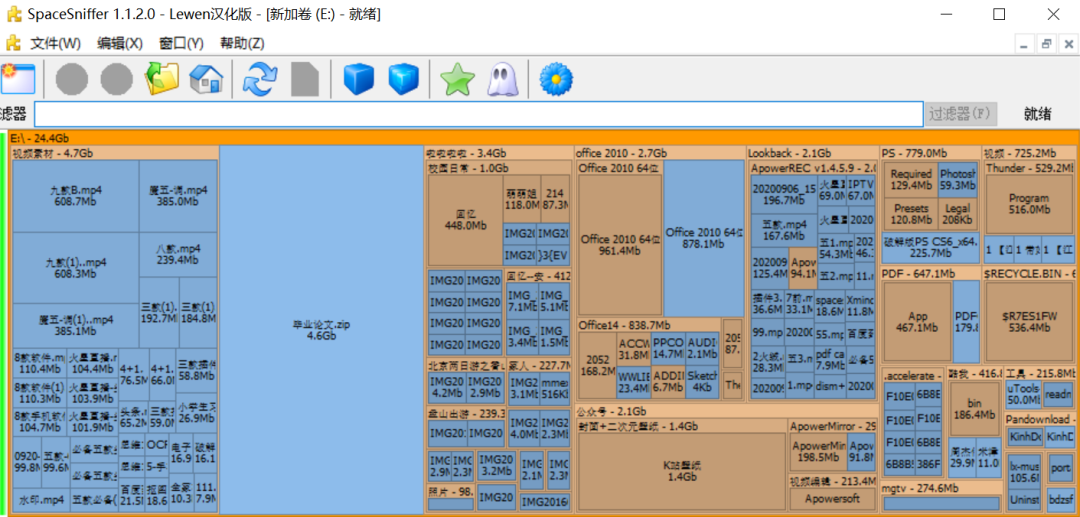1080x517 pixels.
Task: Select the ApowerMir 198.5Mb block
Action: 818,452
